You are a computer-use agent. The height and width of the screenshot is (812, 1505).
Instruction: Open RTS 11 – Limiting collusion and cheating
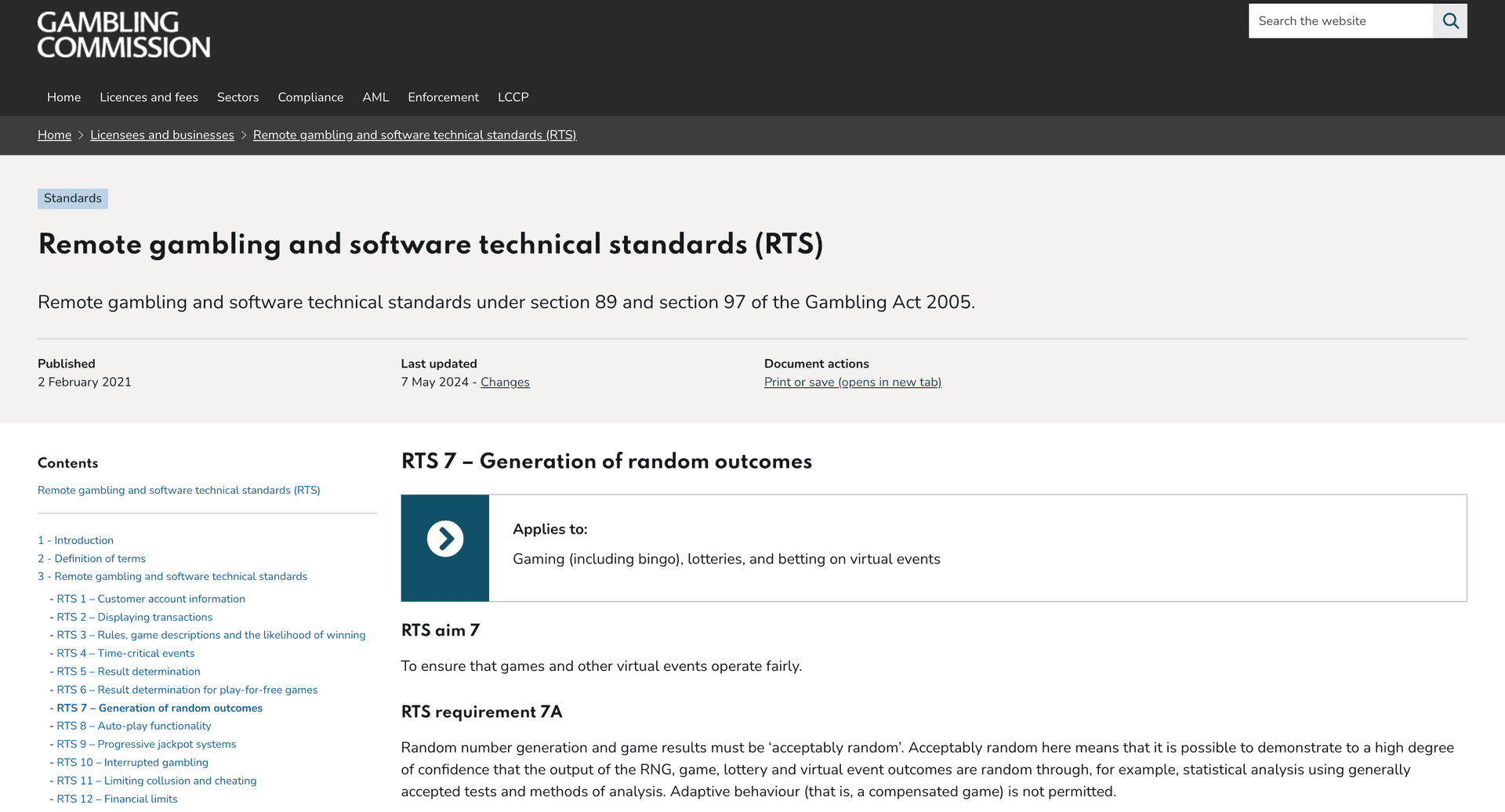156,781
